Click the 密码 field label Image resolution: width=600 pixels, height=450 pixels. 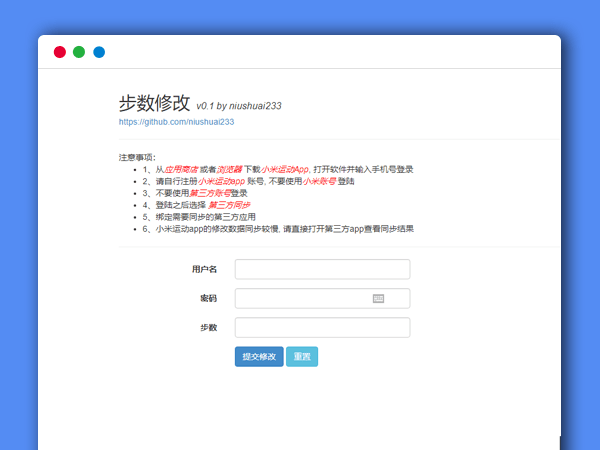[x=208, y=298]
